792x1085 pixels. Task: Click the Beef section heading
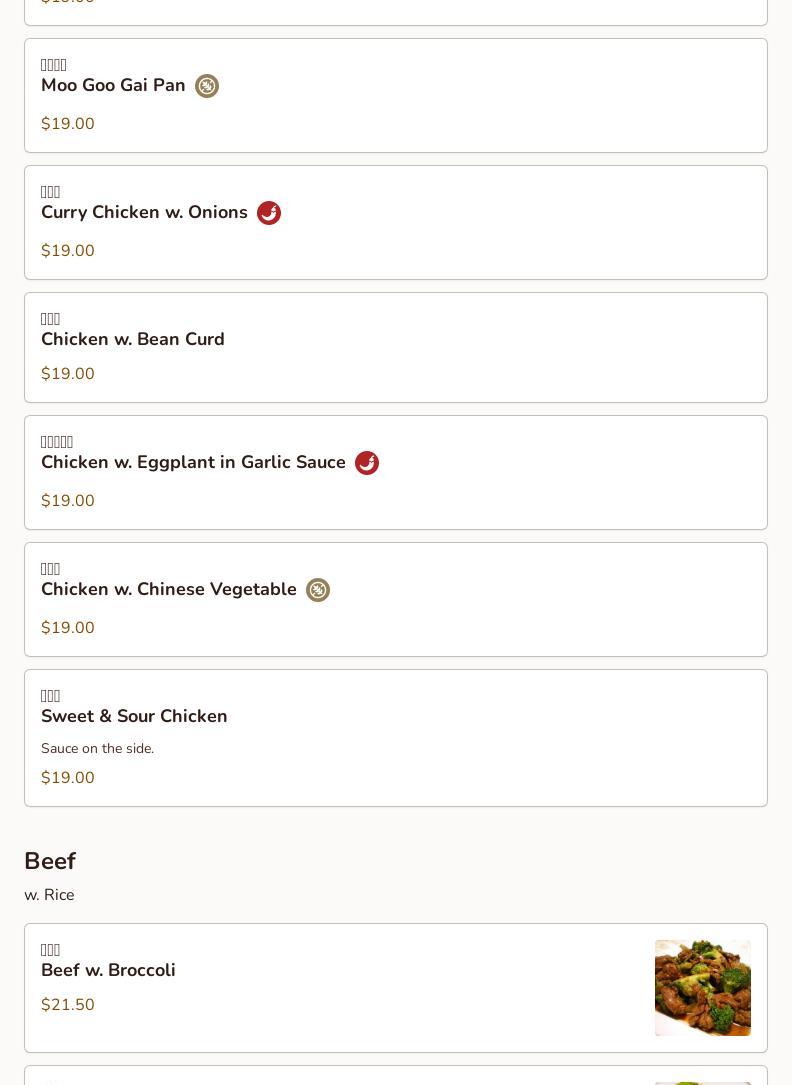coord(50,861)
